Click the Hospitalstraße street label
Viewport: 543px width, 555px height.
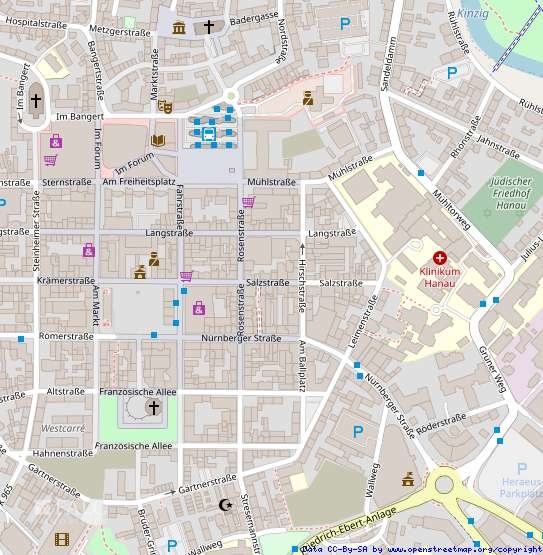pyautogui.click(x=36, y=23)
